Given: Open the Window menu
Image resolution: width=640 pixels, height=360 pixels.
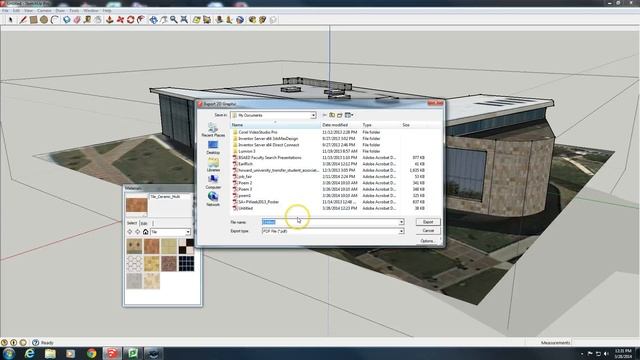Looking at the screenshot, I should pyautogui.click(x=91, y=10).
